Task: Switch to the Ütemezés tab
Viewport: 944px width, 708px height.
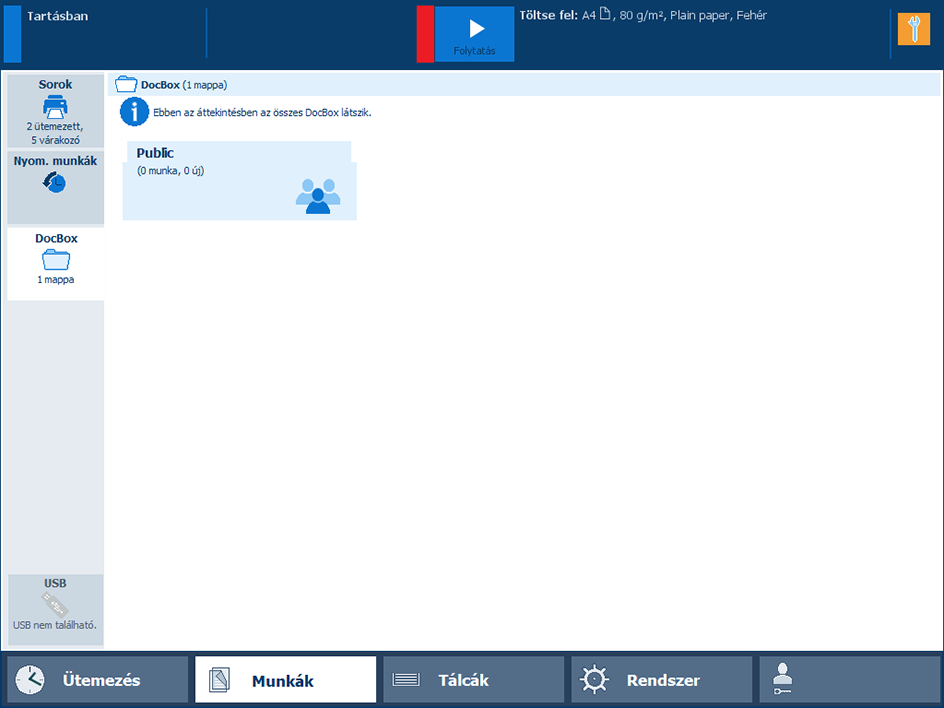Action: (x=97, y=680)
